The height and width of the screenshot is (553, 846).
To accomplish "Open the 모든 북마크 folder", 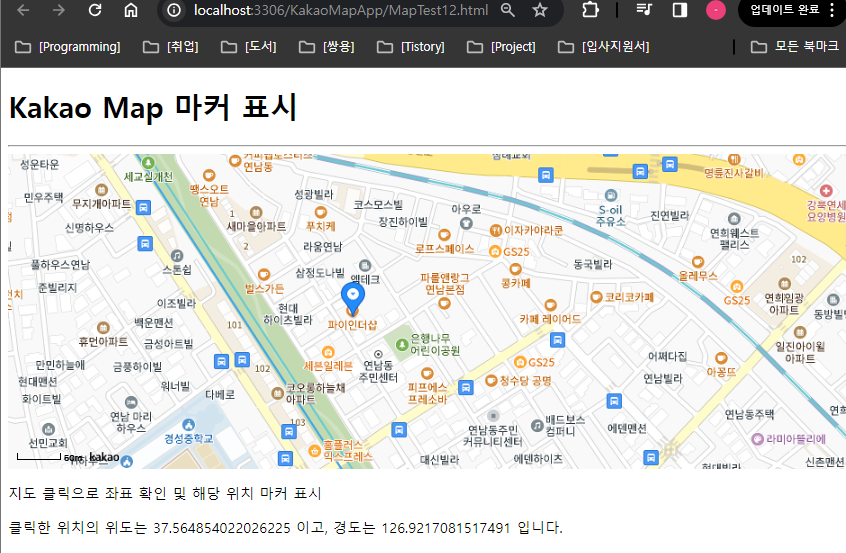I will pos(795,47).
